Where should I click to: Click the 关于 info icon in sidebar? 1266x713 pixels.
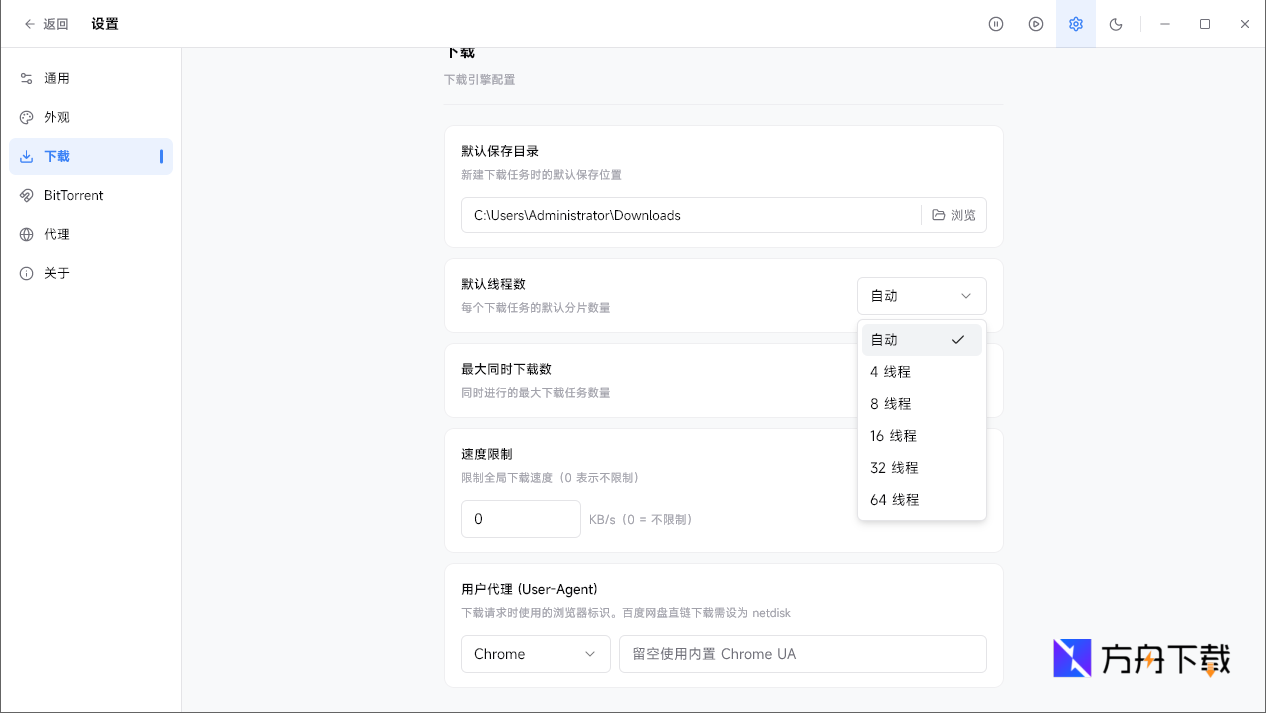pos(24,272)
